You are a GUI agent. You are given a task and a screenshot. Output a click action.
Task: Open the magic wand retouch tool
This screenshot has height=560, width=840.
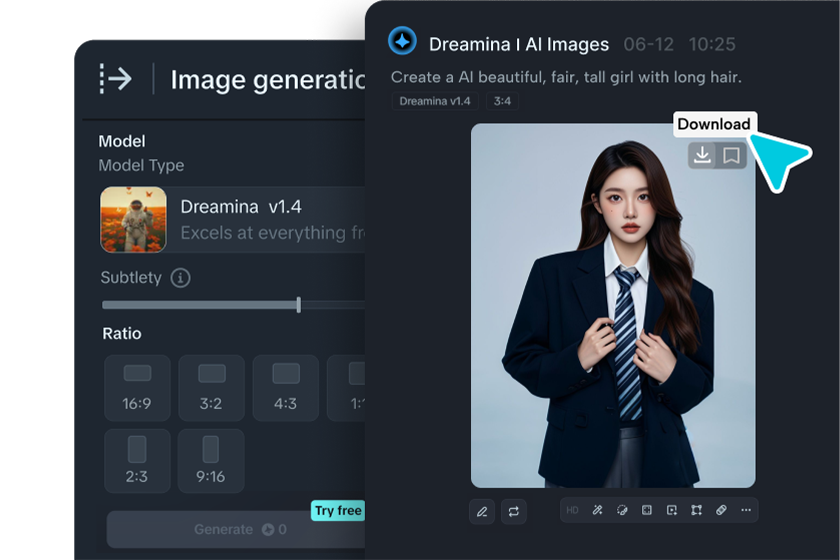[597, 510]
